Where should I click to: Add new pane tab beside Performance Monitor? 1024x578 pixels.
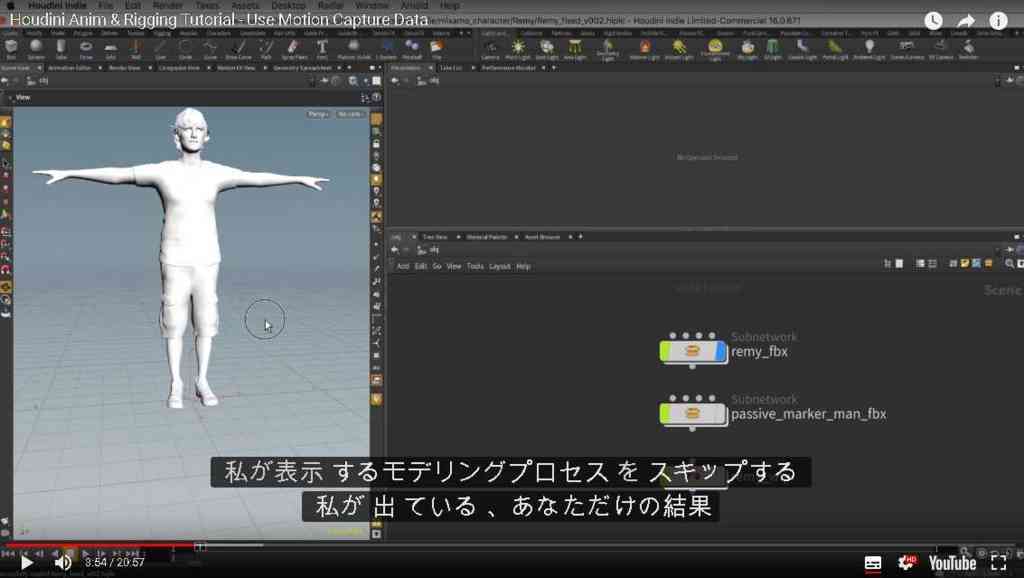pyautogui.click(x=554, y=67)
